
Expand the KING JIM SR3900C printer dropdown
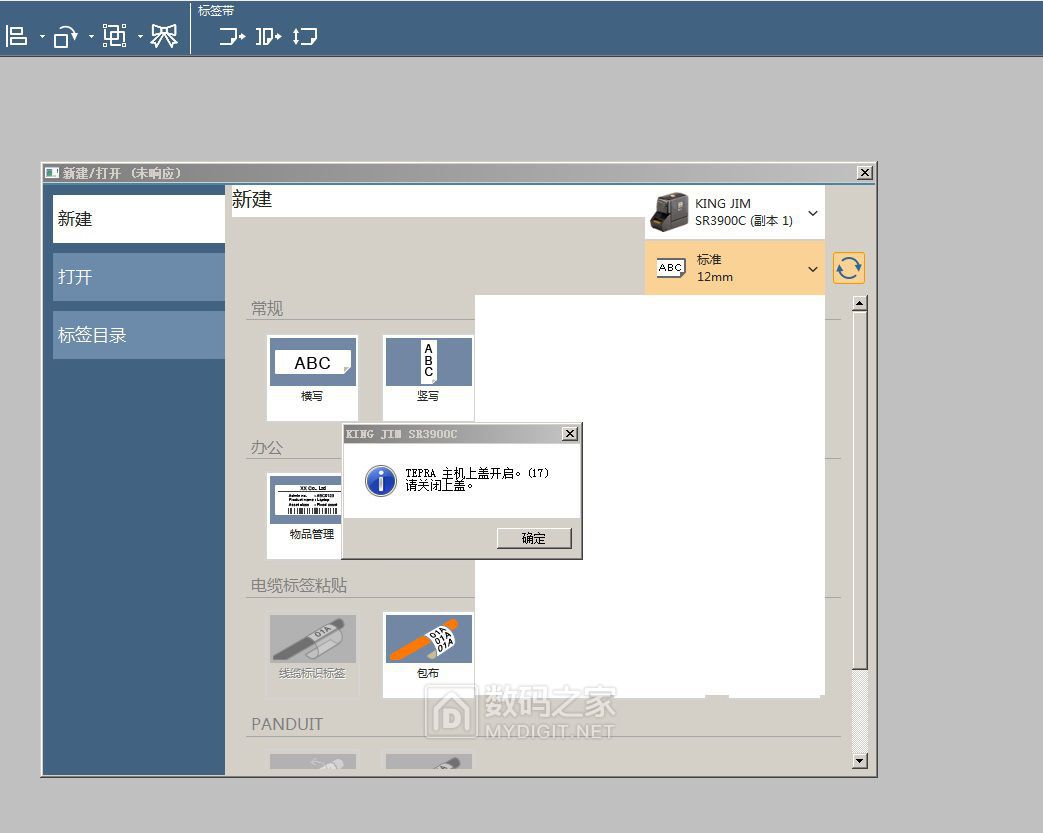813,213
